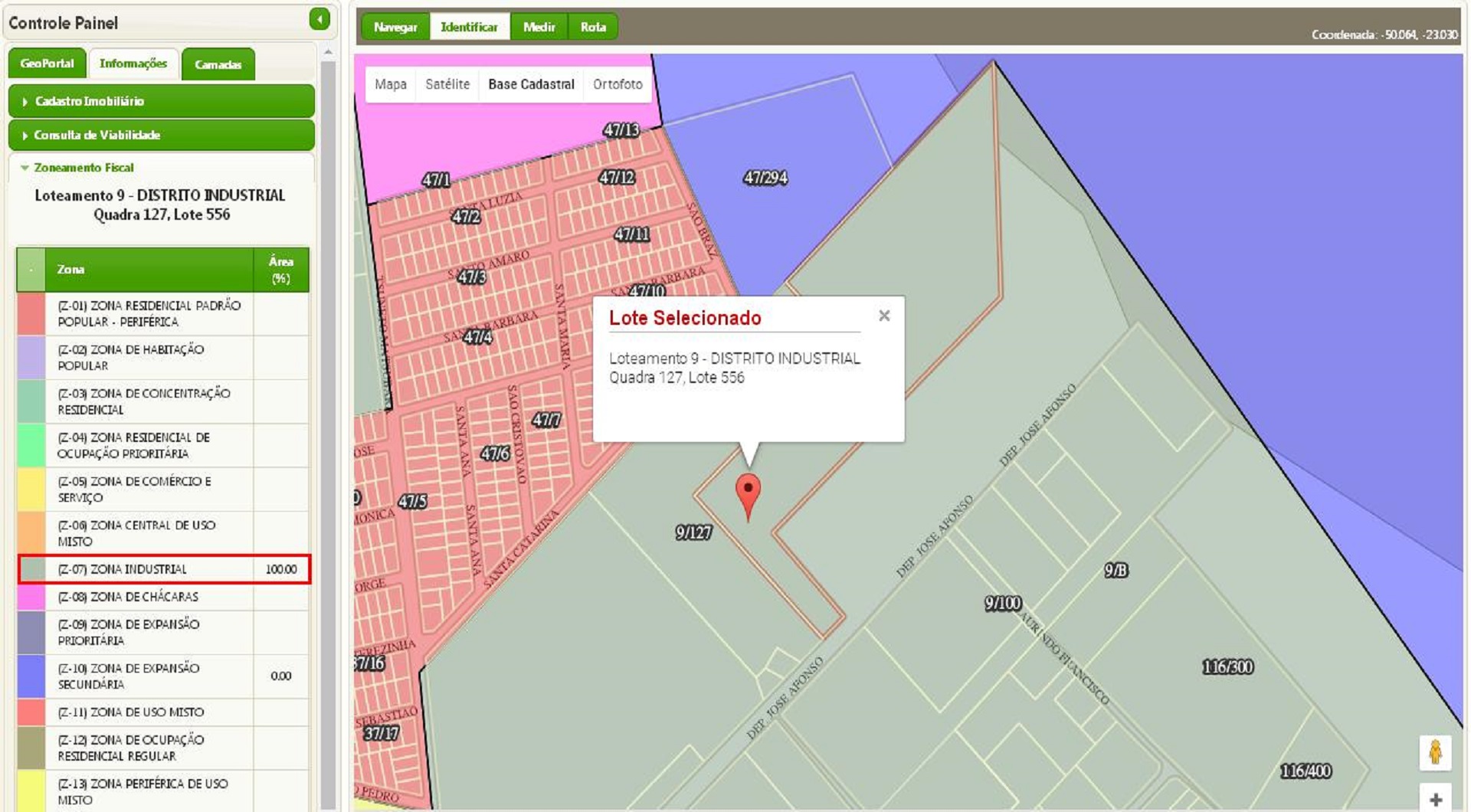Image resolution: width=1471 pixels, height=812 pixels.
Task: Collapse the Controle Painel sidebar arrow
Action: pos(319,19)
